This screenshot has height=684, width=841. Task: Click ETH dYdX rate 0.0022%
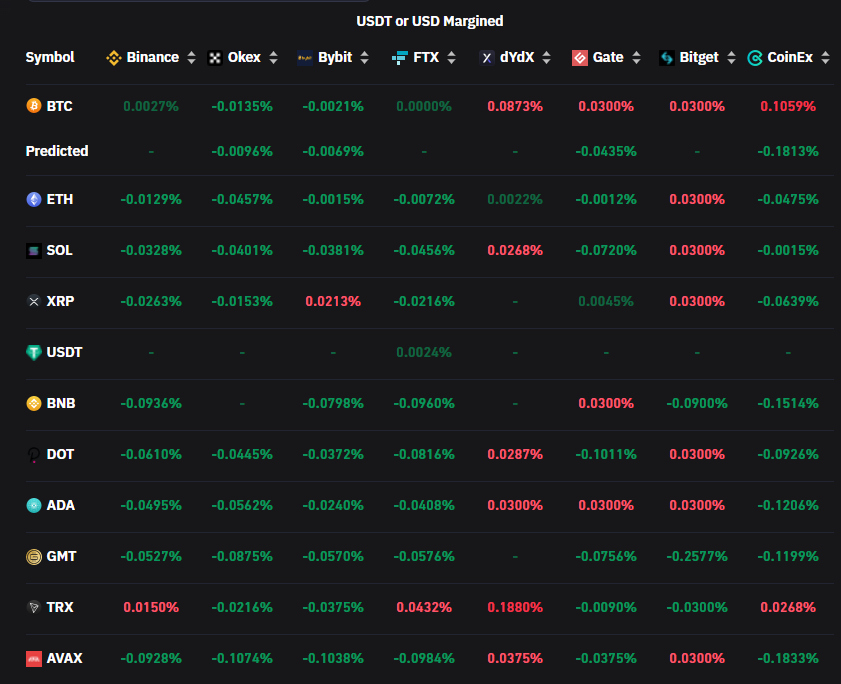pyautogui.click(x=515, y=200)
